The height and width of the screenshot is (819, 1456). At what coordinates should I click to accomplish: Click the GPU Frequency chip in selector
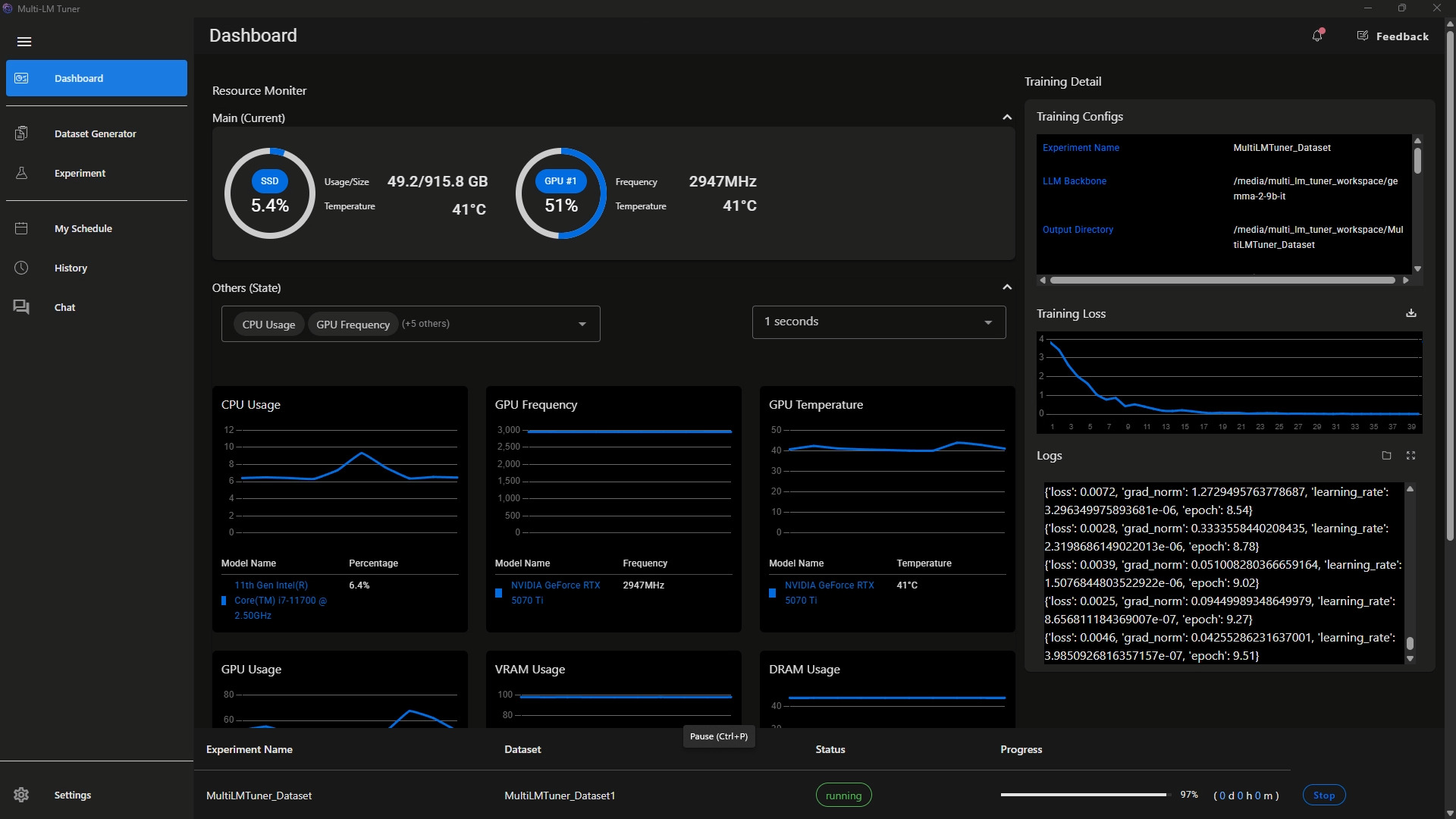point(353,325)
